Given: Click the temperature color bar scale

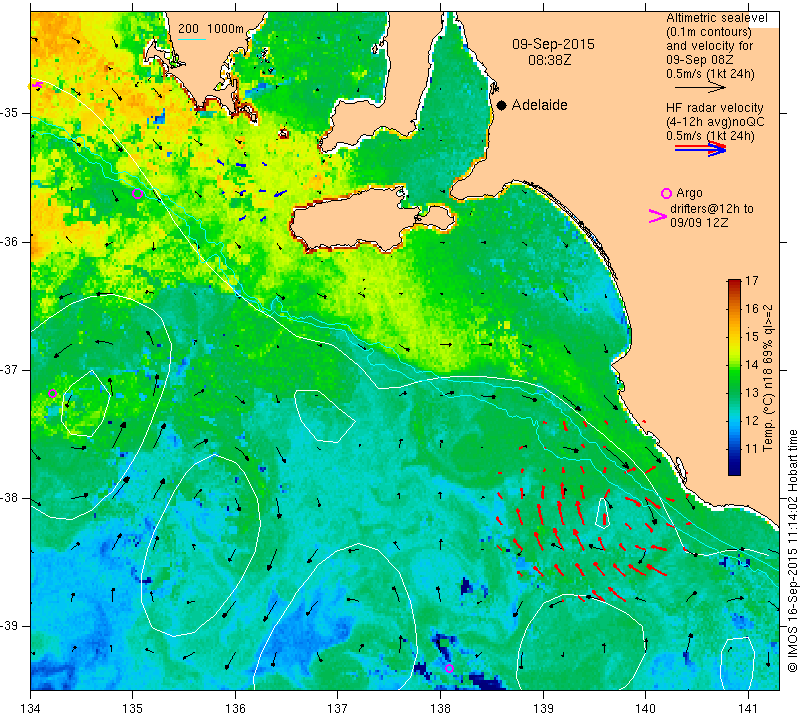Looking at the screenshot, I should pyautogui.click(x=734, y=377).
